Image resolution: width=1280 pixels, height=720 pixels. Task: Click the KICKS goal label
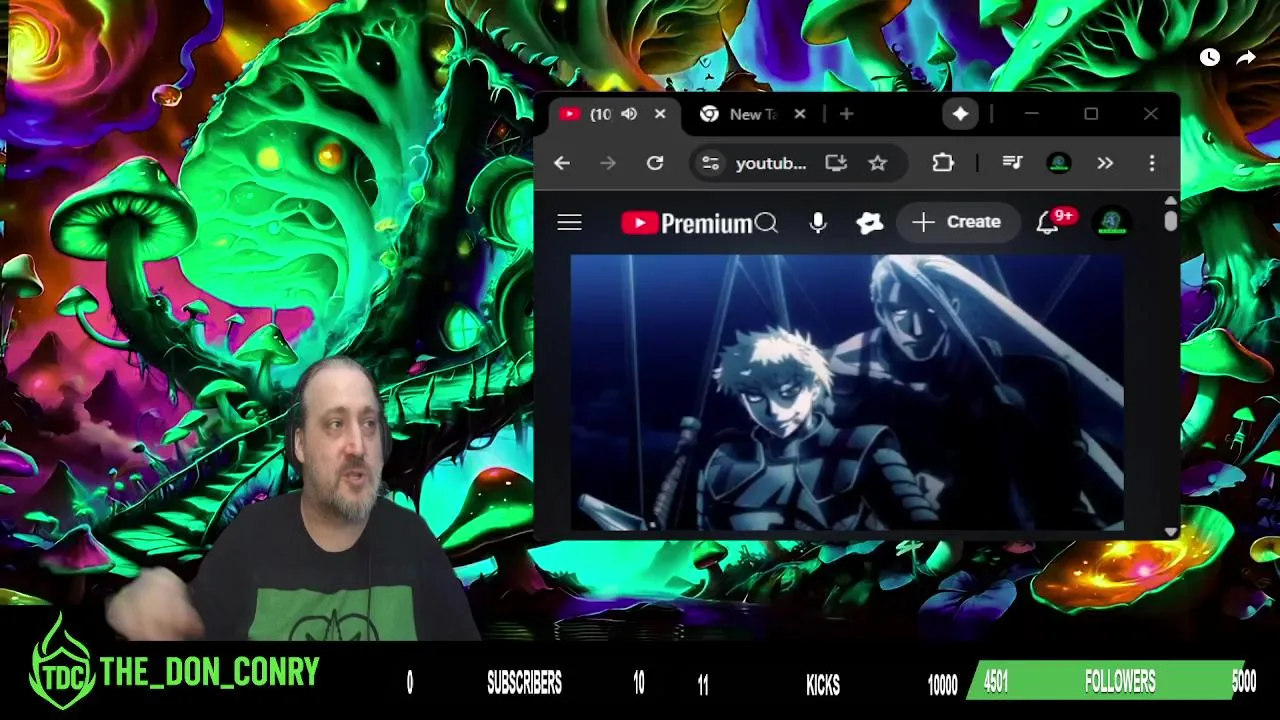pyautogui.click(x=823, y=684)
